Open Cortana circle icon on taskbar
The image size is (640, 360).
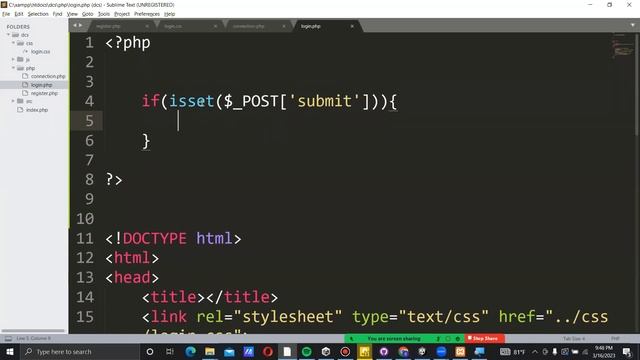[150, 351]
